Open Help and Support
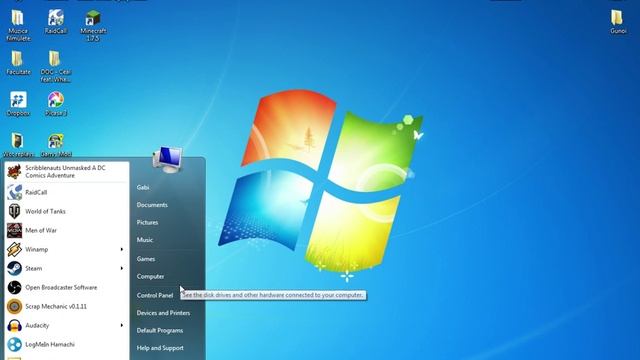Screen dimensions: 640x360 (x=160, y=348)
